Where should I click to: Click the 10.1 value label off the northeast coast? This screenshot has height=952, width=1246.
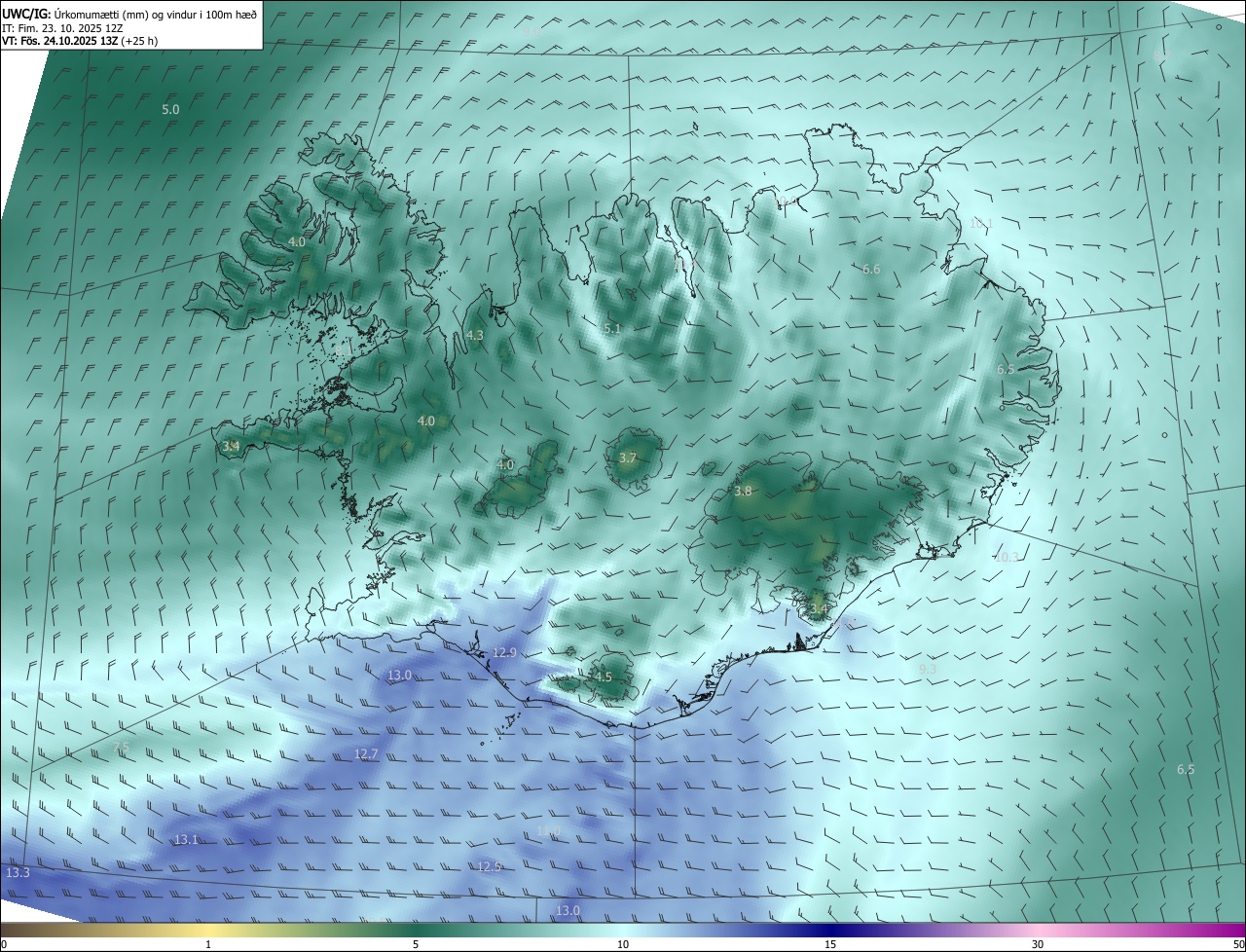[981, 224]
